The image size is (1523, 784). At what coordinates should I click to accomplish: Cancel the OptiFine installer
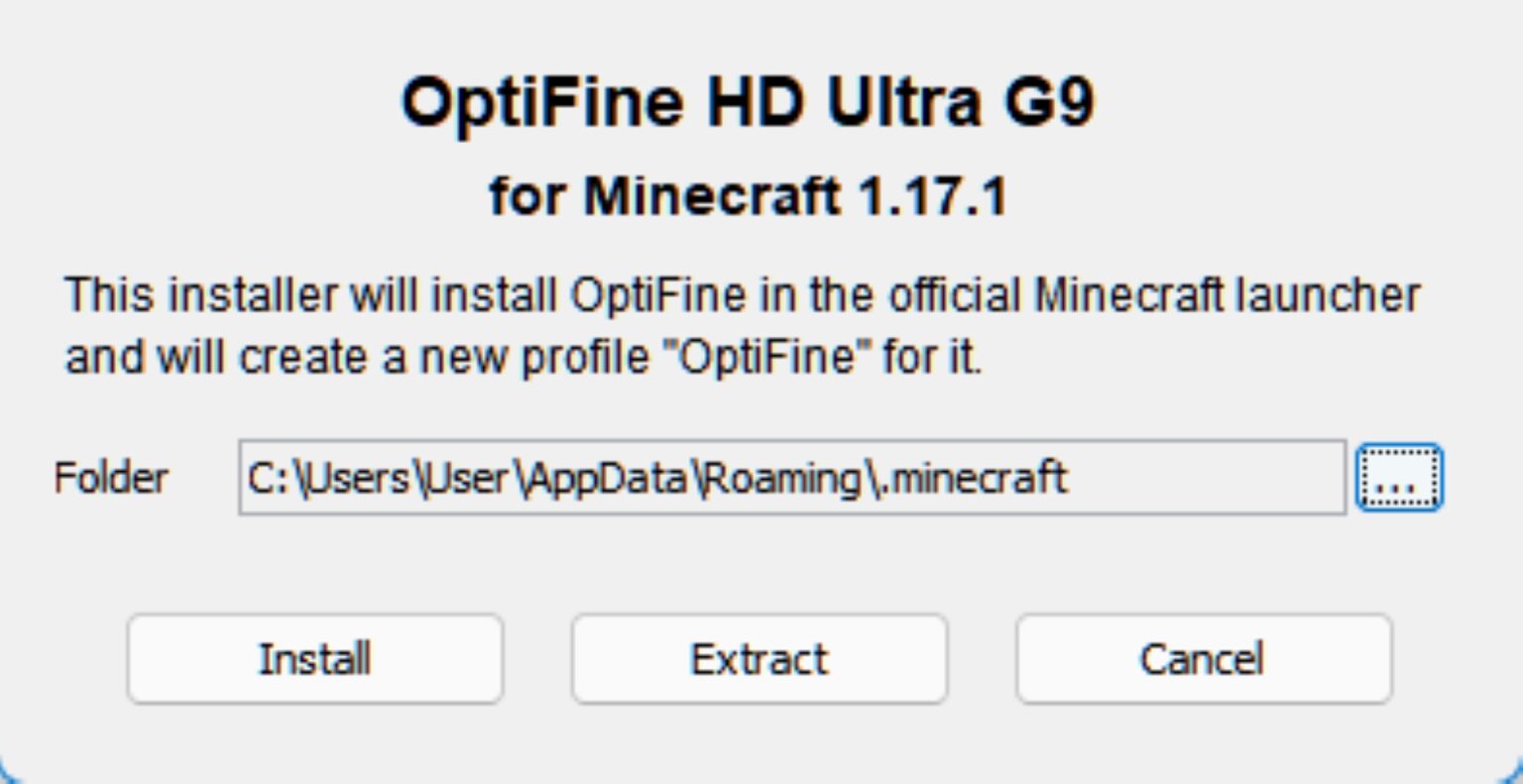tap(1203, 659)
